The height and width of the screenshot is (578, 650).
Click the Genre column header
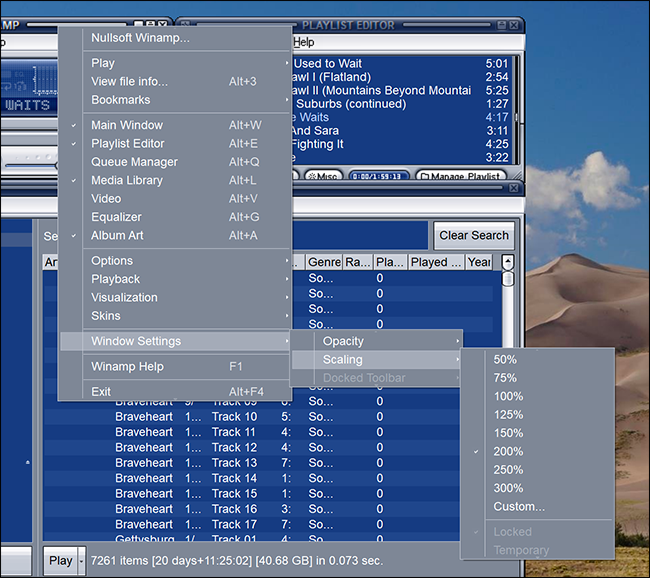[324, 262]
